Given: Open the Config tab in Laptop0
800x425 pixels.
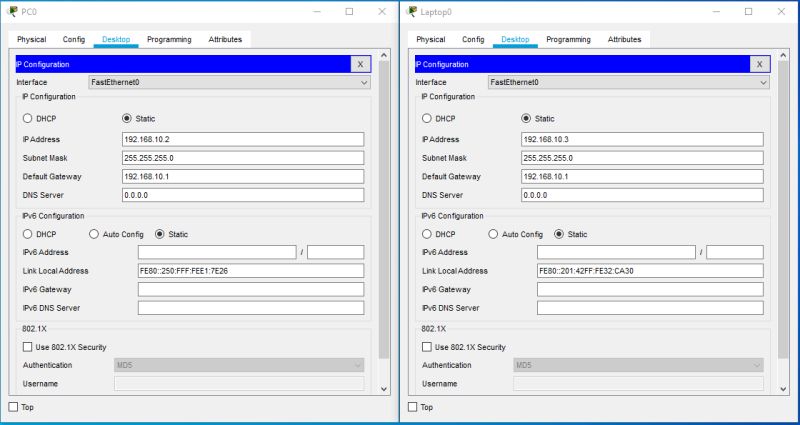Looking at the screenshot, I should [x=473, y=39].
